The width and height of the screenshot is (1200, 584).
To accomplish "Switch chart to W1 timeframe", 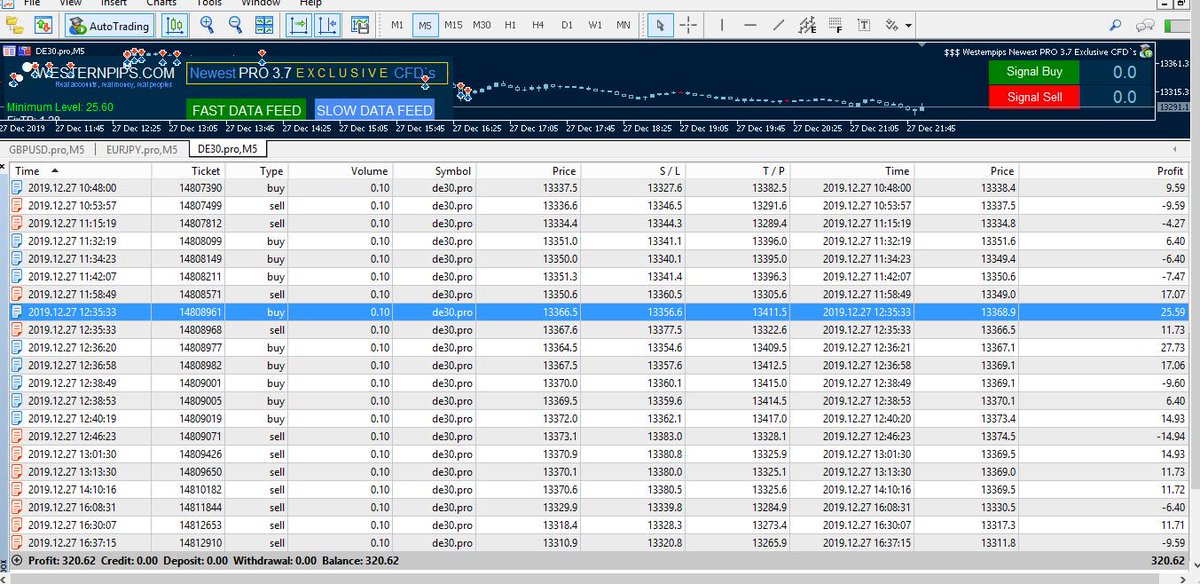I will click(595, 25).
